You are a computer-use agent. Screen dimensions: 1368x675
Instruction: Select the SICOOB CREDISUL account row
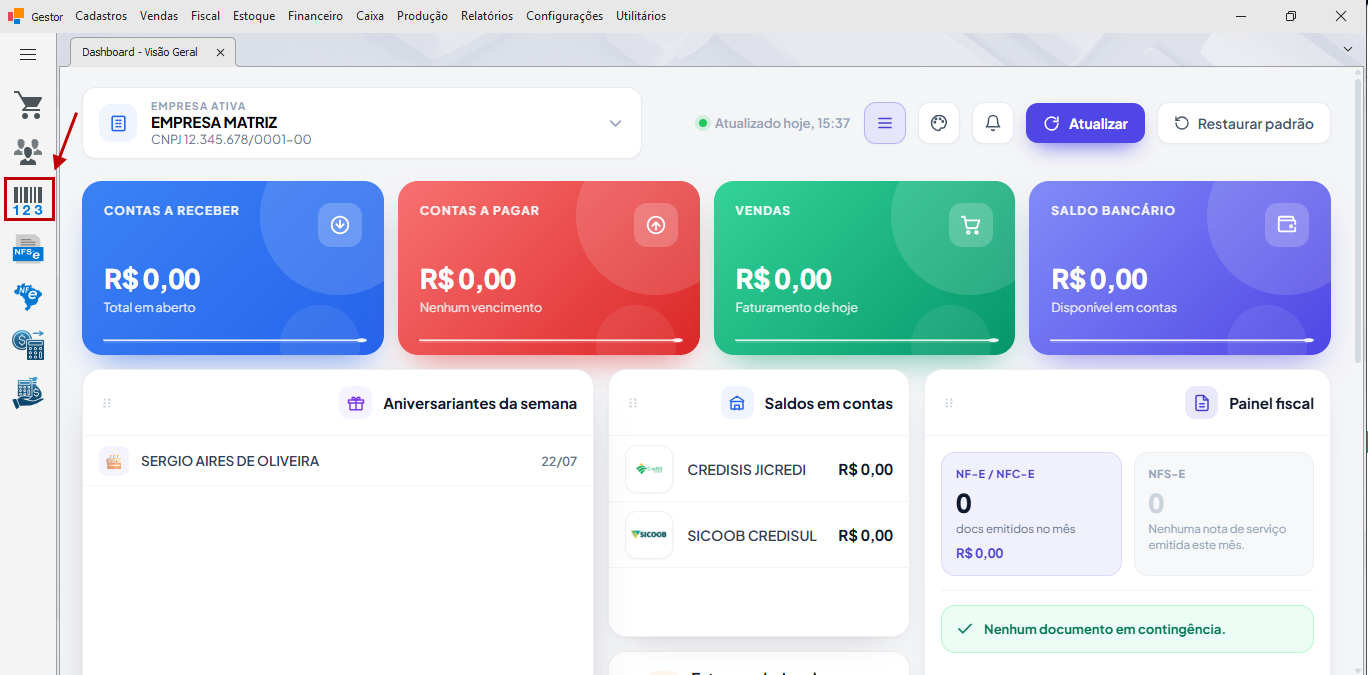759,535
